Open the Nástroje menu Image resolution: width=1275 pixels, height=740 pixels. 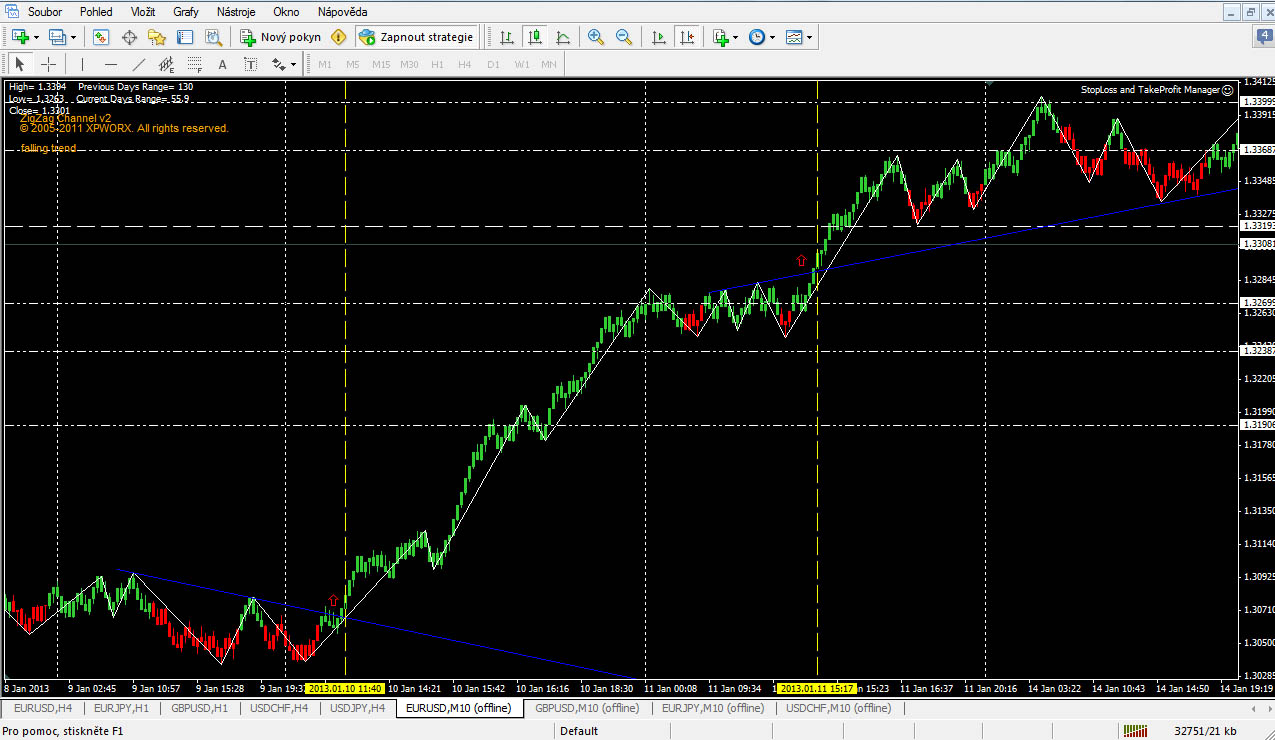235,12
